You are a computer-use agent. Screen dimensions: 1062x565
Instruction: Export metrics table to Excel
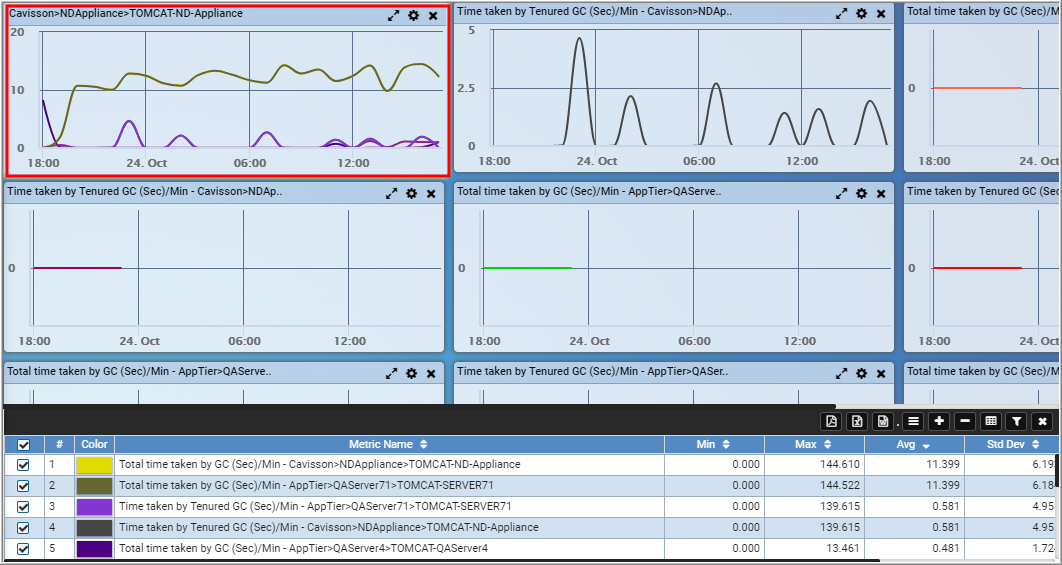pyautogui.click(x=857, y=422)
